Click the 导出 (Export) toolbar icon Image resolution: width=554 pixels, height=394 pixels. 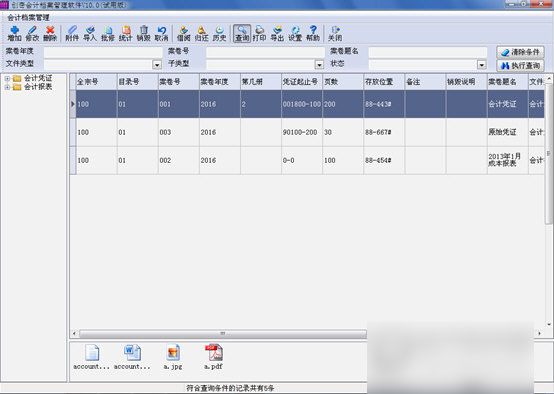tap(277, 33)
